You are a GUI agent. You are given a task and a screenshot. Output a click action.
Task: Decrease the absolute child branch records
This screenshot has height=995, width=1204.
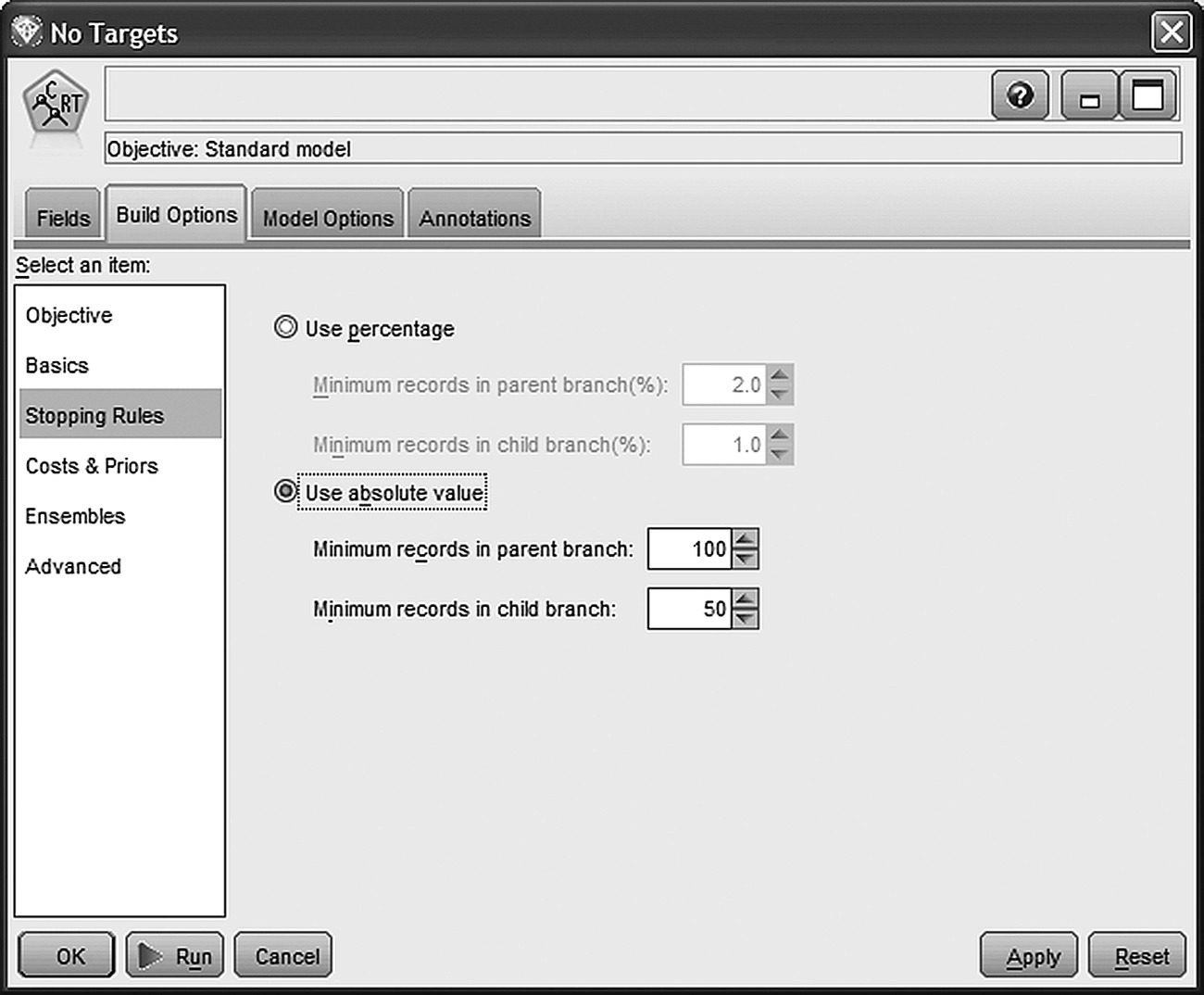746,619
